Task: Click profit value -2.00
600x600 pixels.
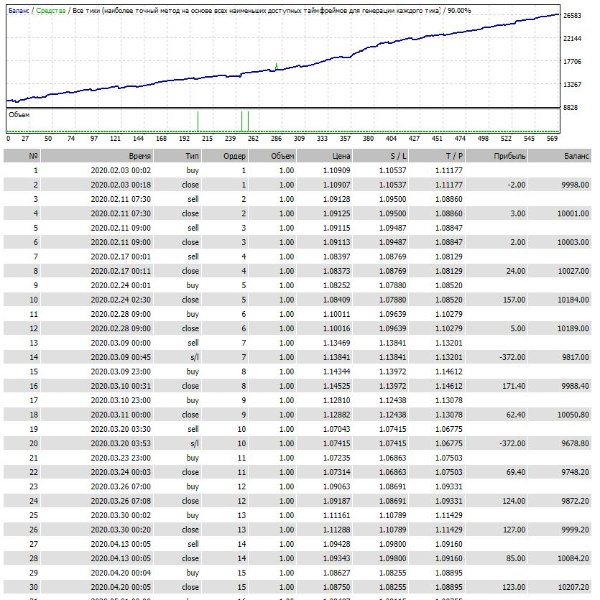Action: click(x=516, y=185)
